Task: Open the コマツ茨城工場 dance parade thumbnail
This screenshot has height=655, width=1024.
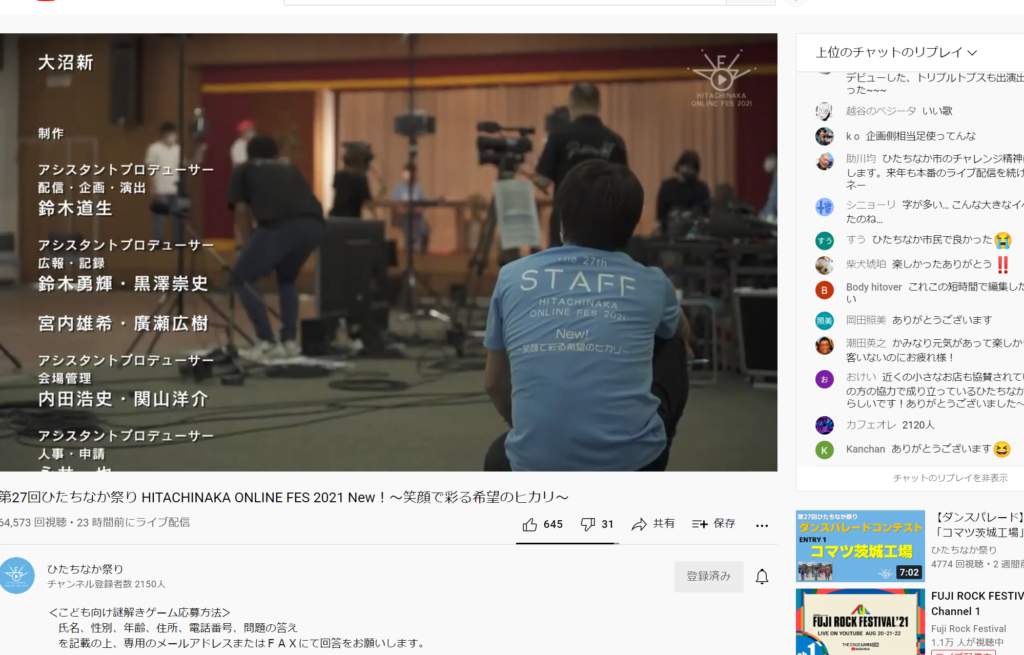Action: point(860,546)
